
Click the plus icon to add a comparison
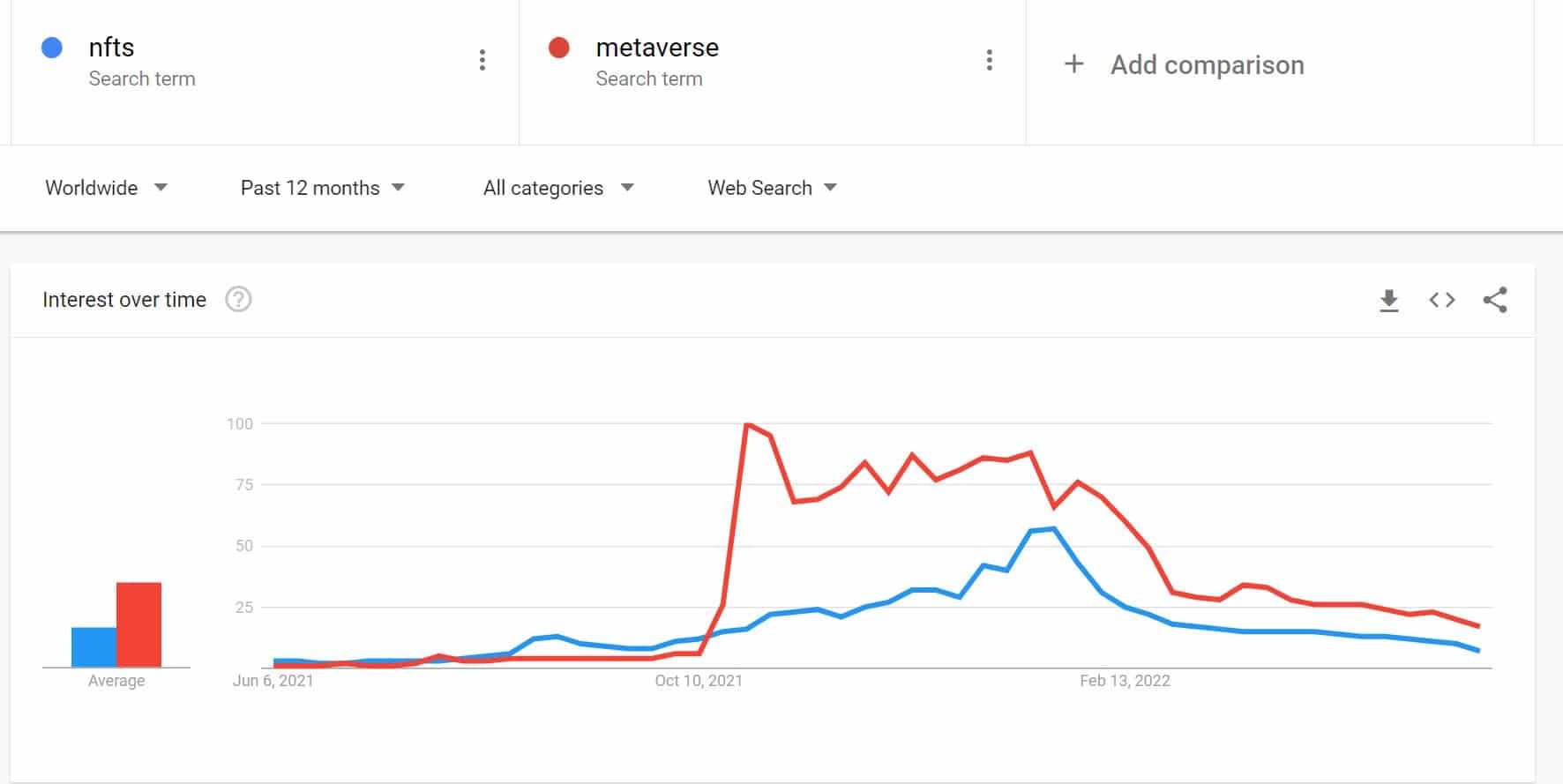(1073, 64)
